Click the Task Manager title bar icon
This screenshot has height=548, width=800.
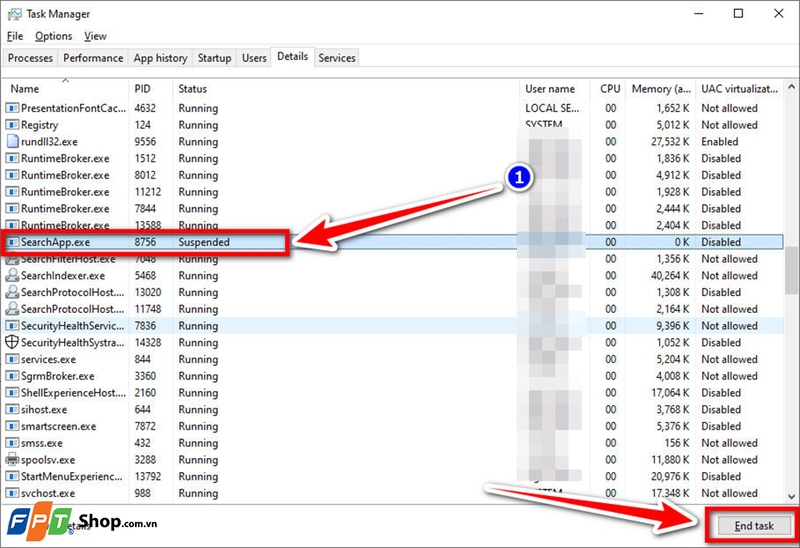(14, 14)
